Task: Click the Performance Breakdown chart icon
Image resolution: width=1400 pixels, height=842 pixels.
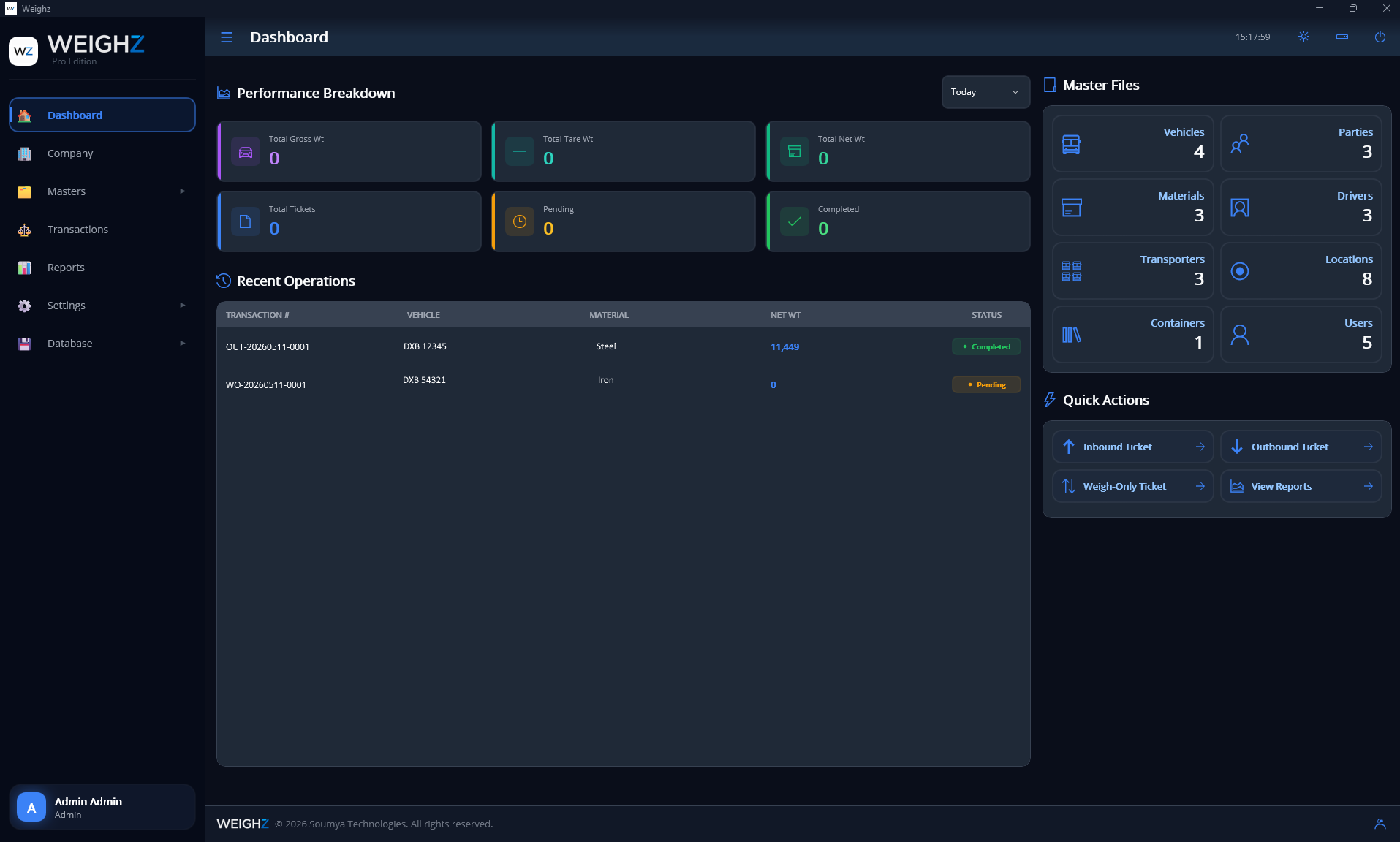Action: [x=224, y=94]
